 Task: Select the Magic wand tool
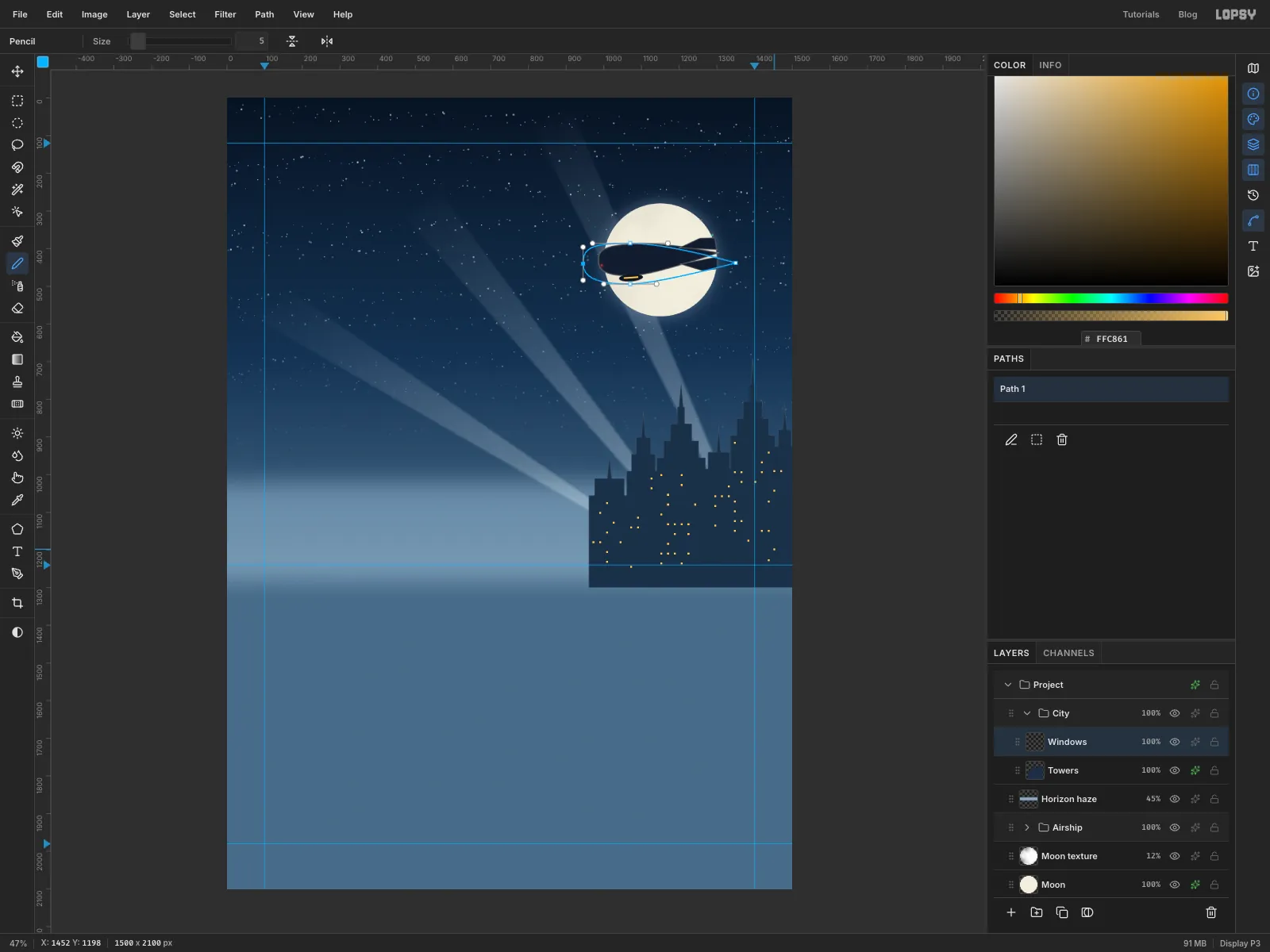click(x=17, y=190)
